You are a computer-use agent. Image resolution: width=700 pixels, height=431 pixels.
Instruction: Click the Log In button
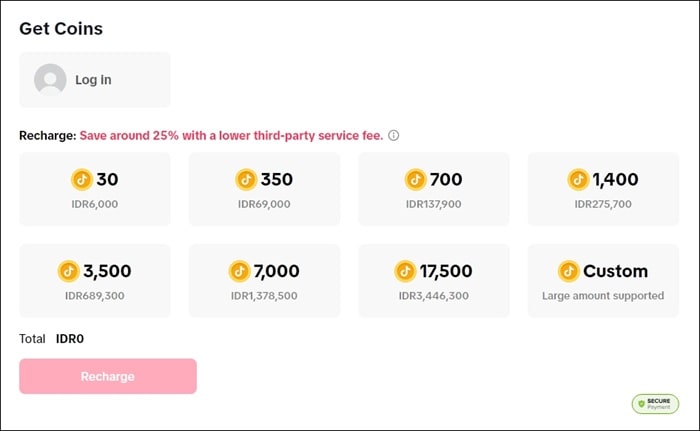click(93, 80)
